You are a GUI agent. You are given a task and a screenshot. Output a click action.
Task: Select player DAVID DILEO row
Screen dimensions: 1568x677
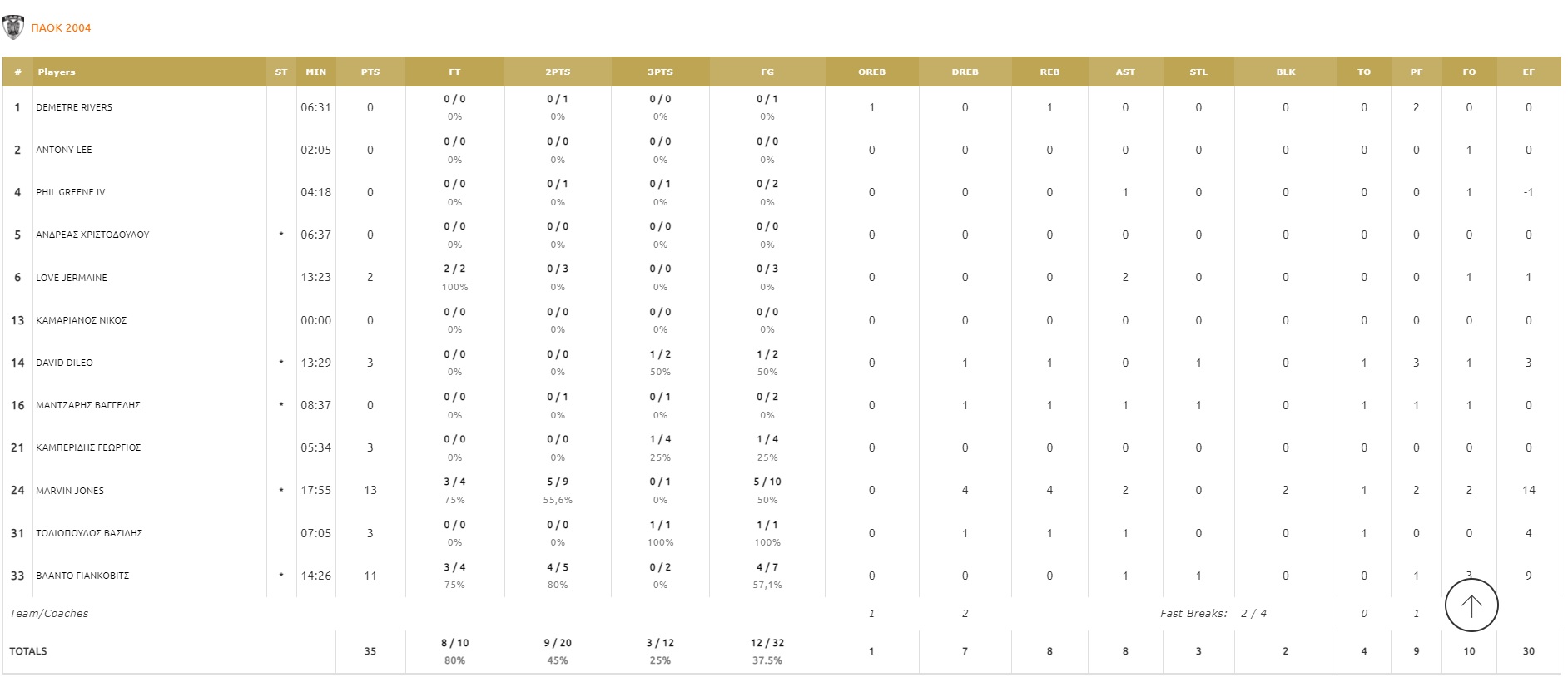point(64,363)
